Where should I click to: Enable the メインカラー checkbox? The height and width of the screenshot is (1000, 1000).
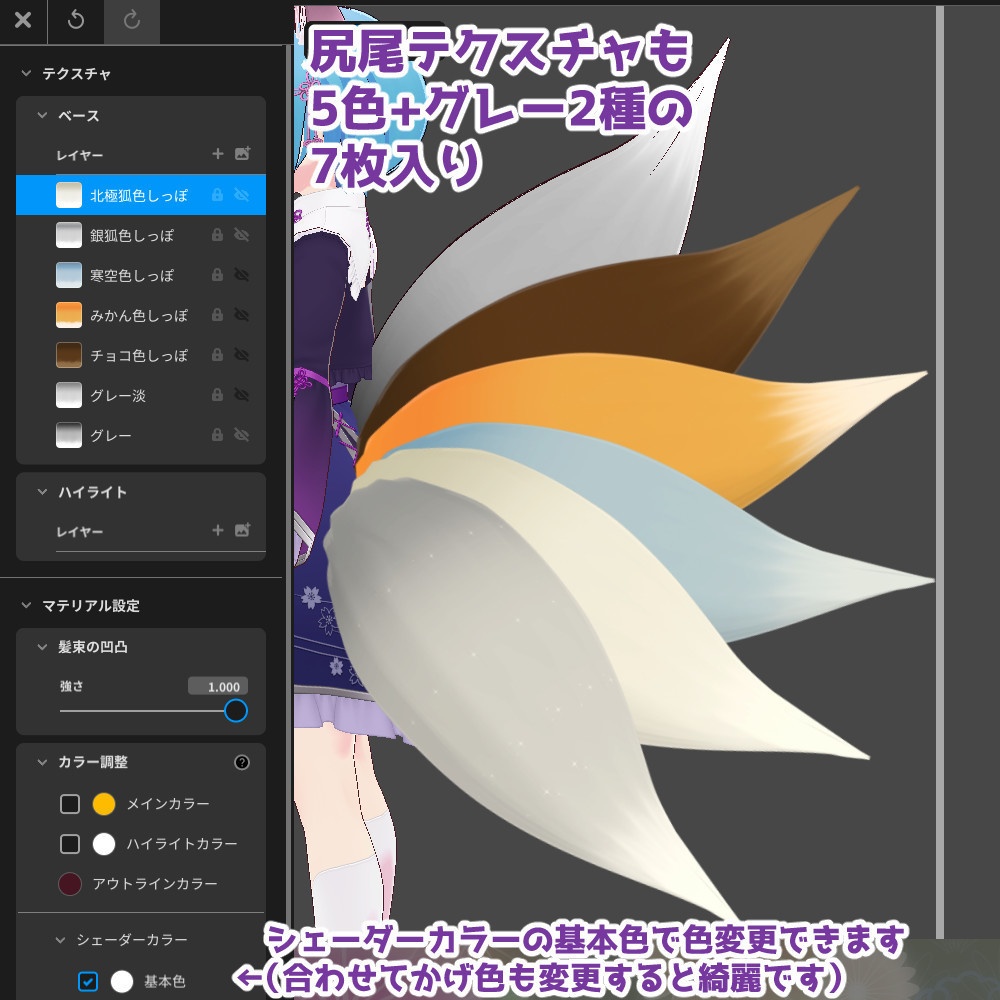[69, 803]
